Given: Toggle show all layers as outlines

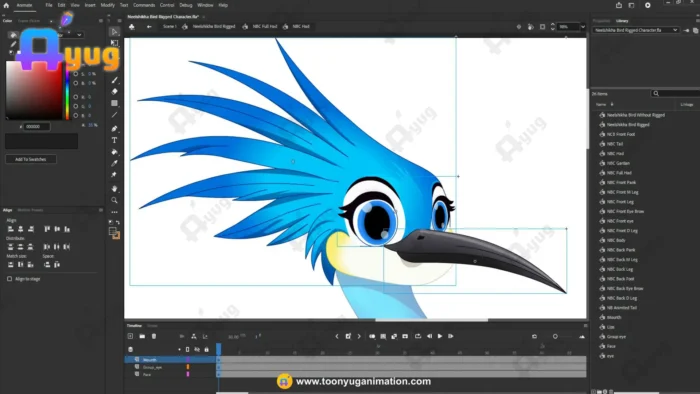Looking at the screenshot, I should click(188, 349).
